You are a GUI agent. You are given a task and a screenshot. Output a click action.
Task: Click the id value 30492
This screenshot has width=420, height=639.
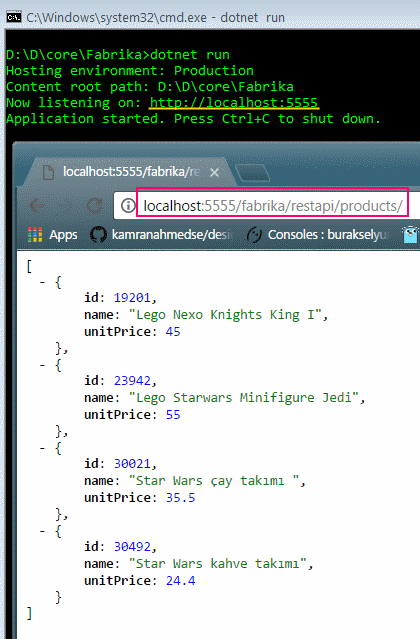point(132,547)
